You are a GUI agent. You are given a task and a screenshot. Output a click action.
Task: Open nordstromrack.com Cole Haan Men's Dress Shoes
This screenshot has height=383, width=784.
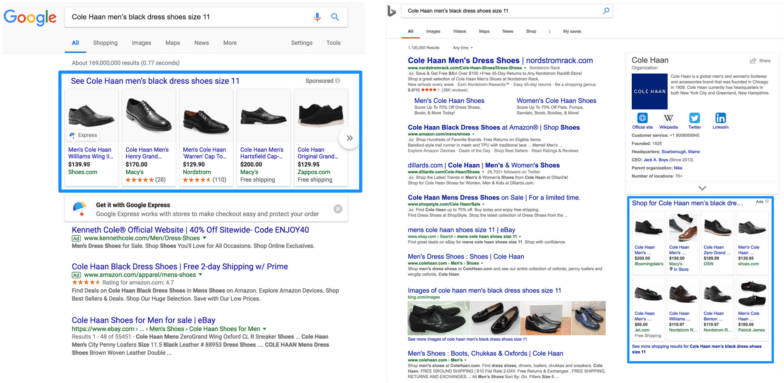tap(500, 60)
